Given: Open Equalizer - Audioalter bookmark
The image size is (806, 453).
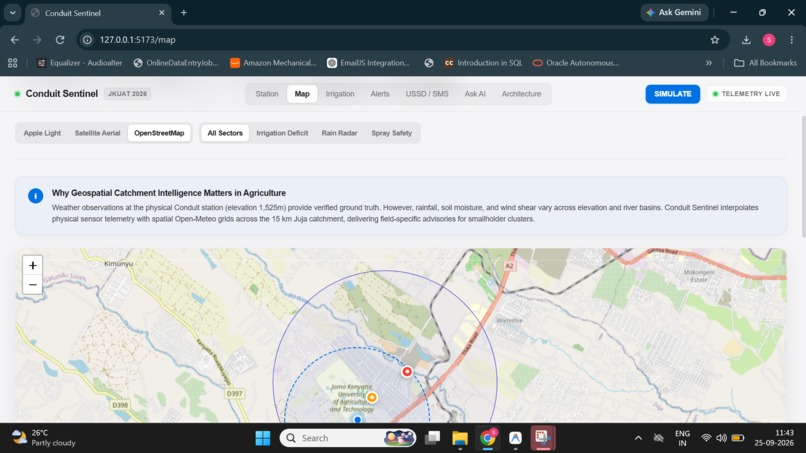Looking at the screenshot, I should [80, 63].
